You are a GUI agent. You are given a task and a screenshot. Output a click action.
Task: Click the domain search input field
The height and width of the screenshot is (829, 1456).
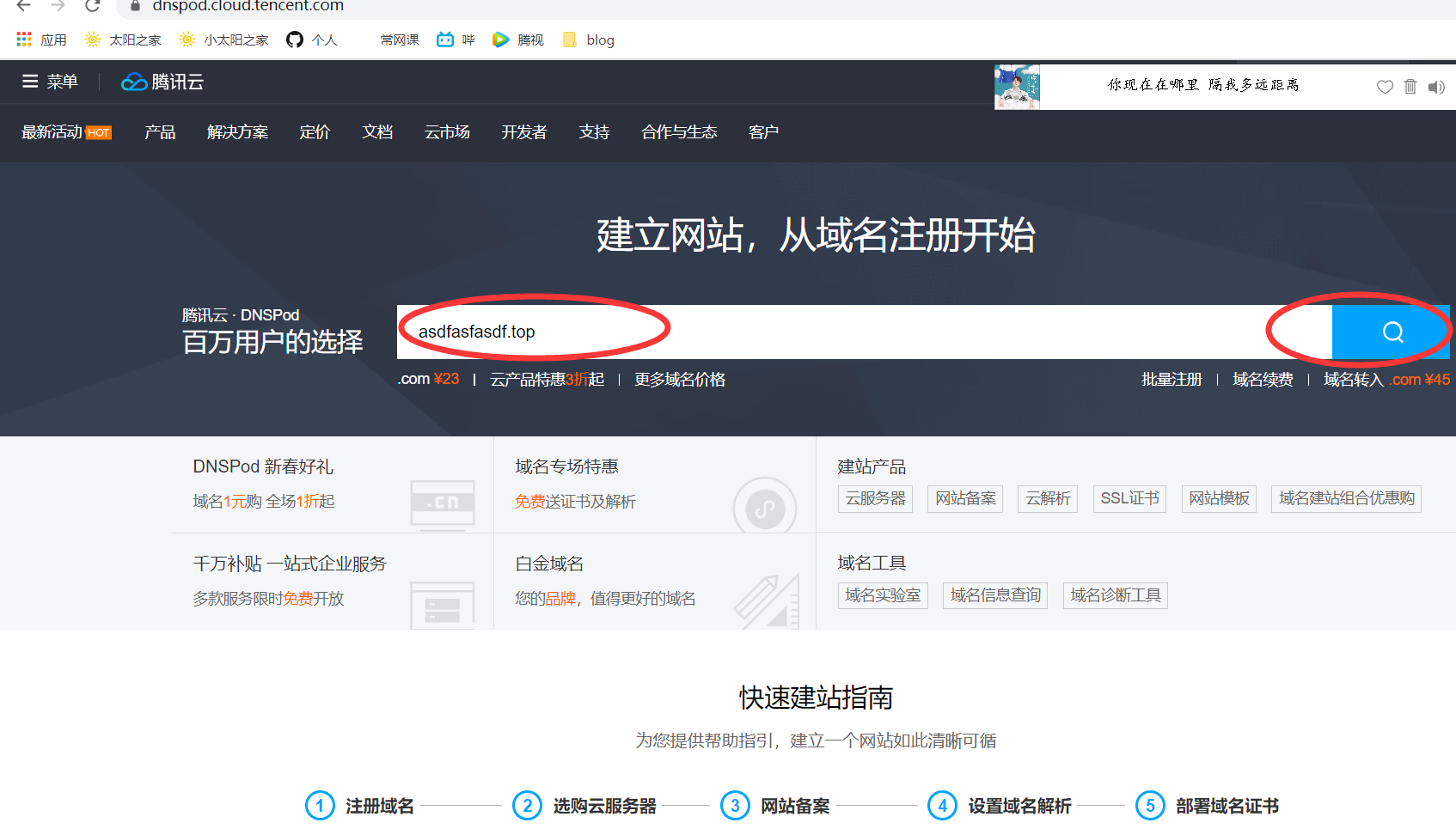tap(865, 332)
